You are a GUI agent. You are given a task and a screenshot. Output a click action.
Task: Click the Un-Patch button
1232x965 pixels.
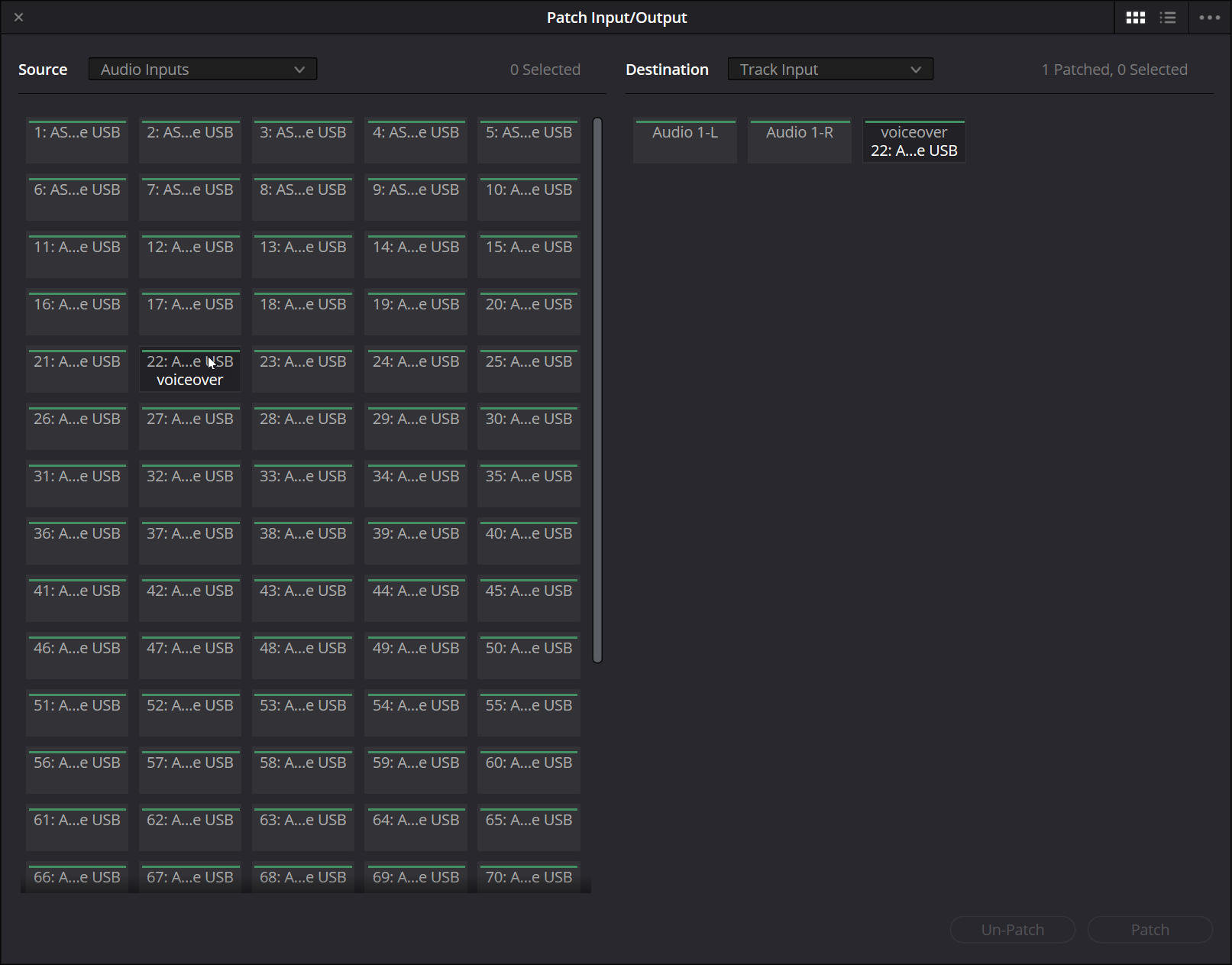pyautogui.click(x=1012, y=930)
